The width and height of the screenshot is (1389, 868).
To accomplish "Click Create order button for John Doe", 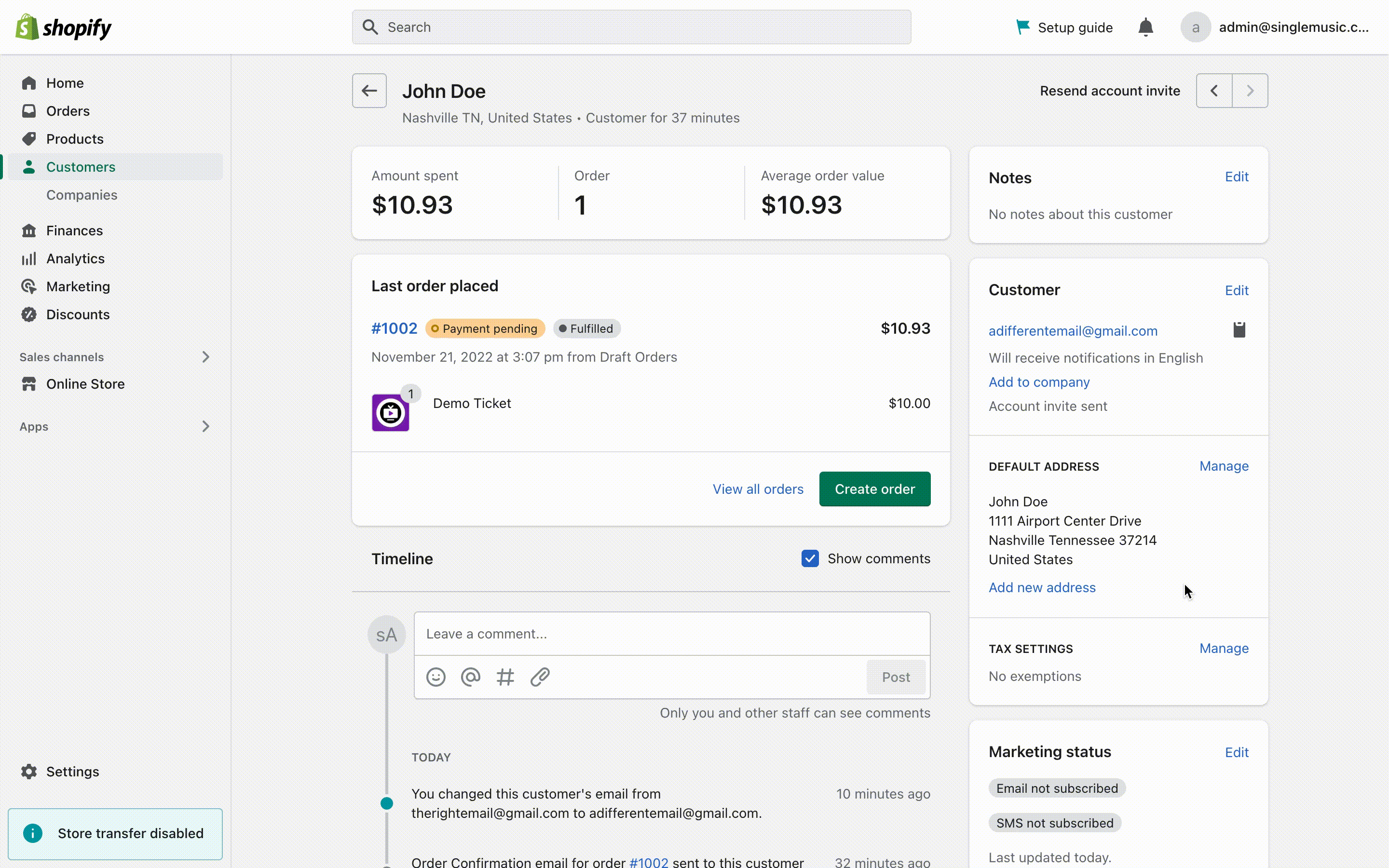I will 875,489.
